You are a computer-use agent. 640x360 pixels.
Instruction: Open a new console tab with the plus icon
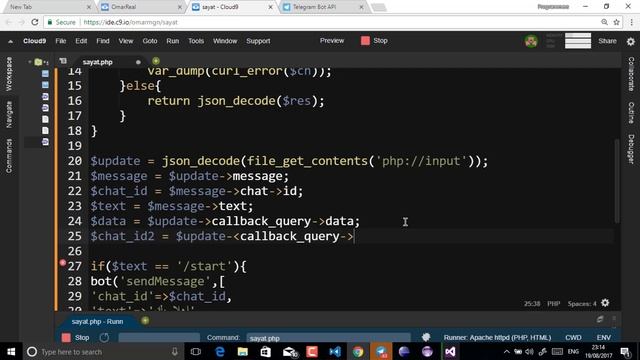(145, 321)
